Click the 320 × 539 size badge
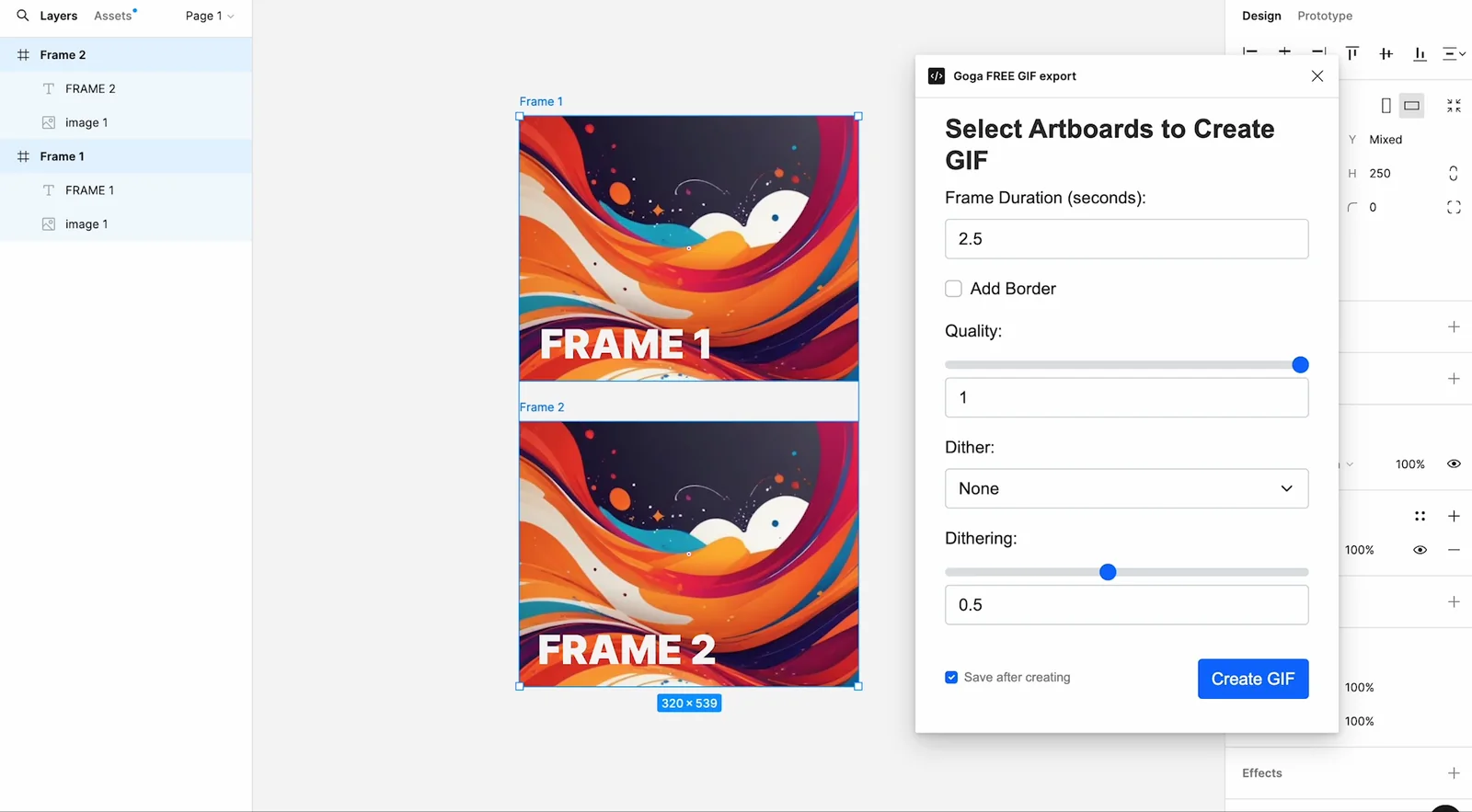Viewport: 1472px width, 812px height. click(689, 703)
